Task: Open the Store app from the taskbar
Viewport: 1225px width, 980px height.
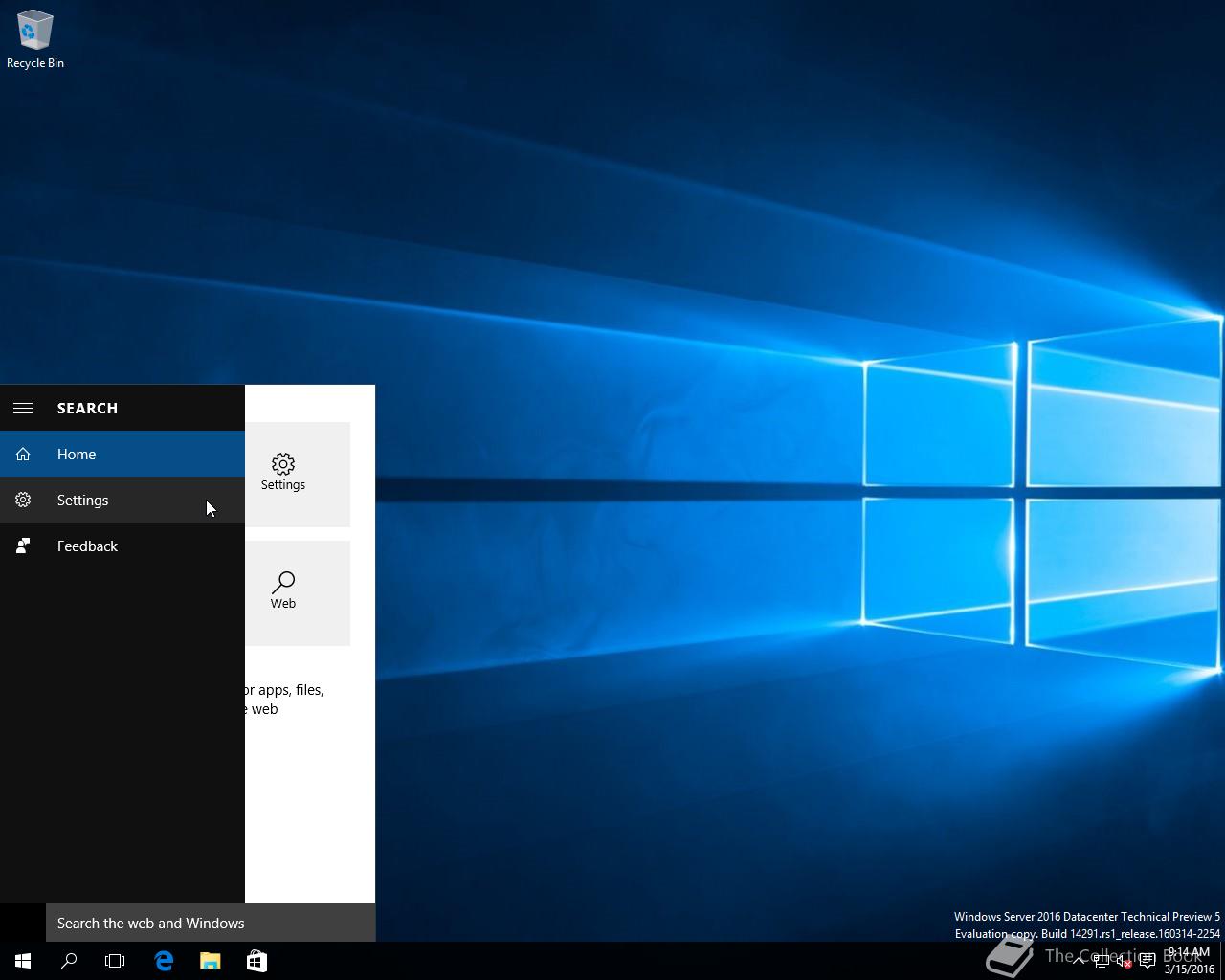Action: pos(256,961)
